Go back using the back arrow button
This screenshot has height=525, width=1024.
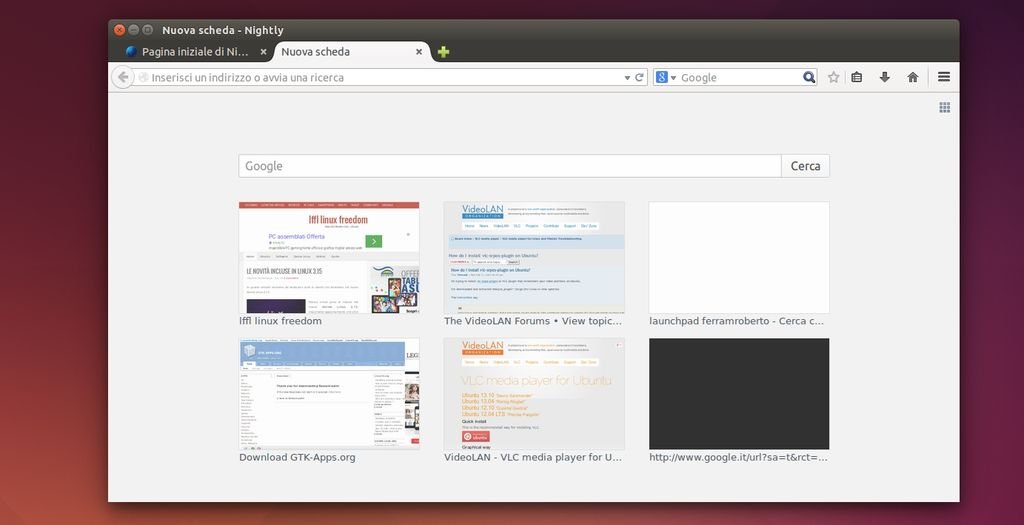coord(122,77)
